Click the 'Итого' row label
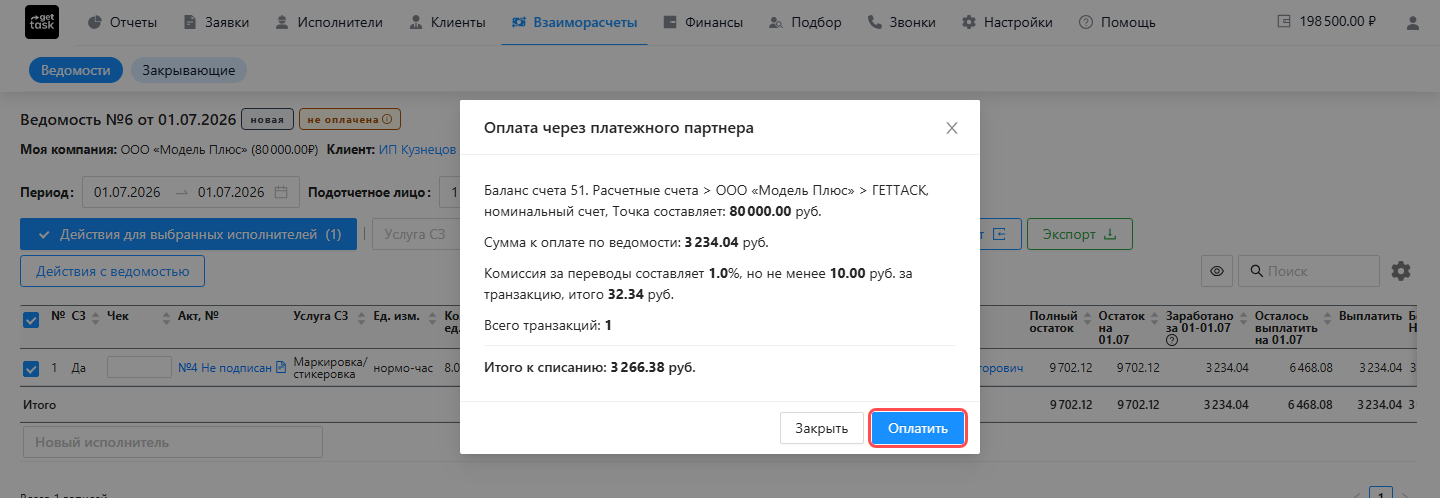Viewport: 1440px width, 498px height. (39, 405)
